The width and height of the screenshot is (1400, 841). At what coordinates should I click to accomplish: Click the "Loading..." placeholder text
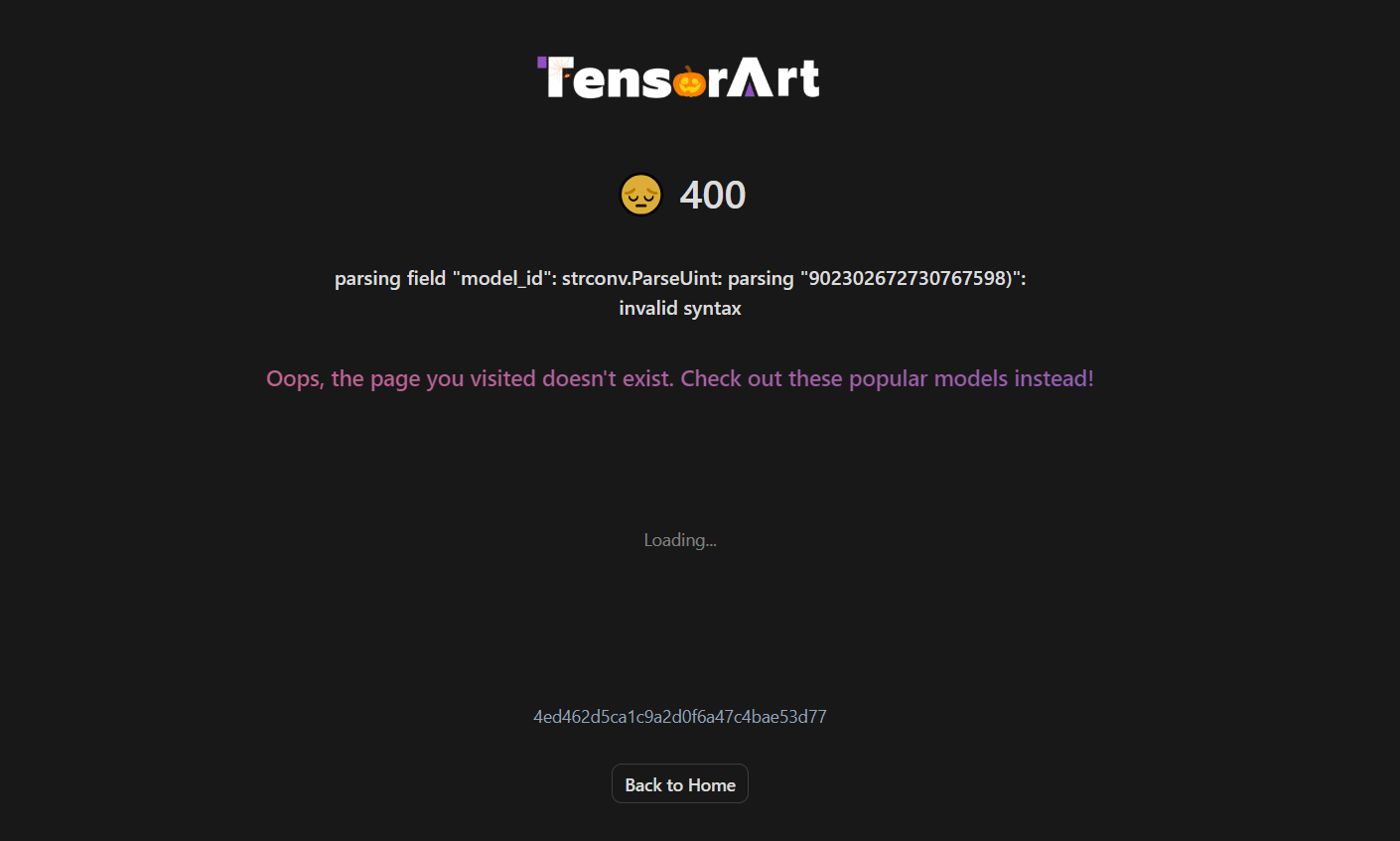pos(680,540)
